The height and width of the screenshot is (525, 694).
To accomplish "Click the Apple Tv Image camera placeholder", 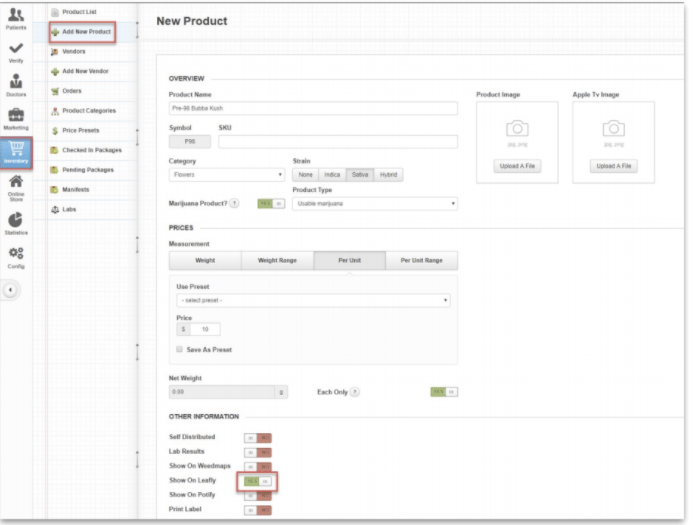I will pos(613,129).
